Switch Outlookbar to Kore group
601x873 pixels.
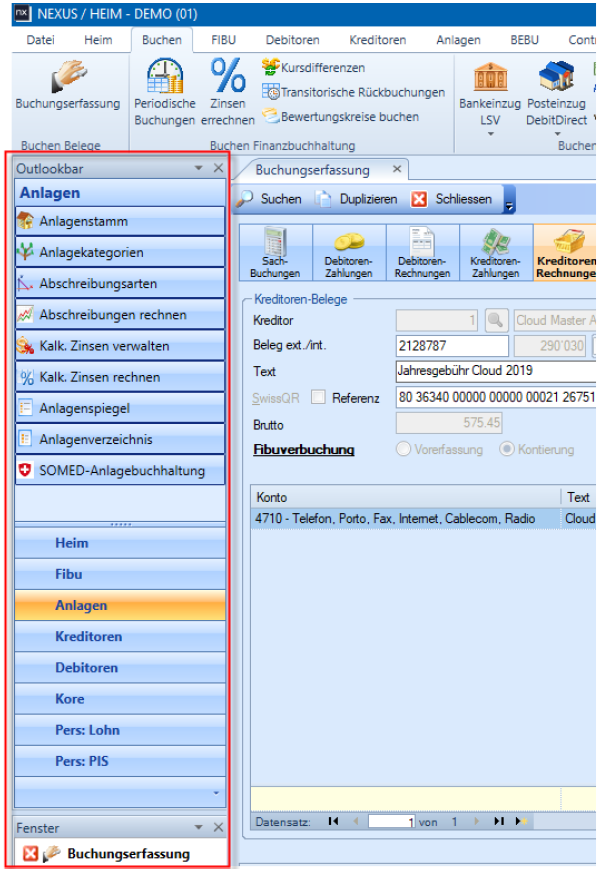120,699
